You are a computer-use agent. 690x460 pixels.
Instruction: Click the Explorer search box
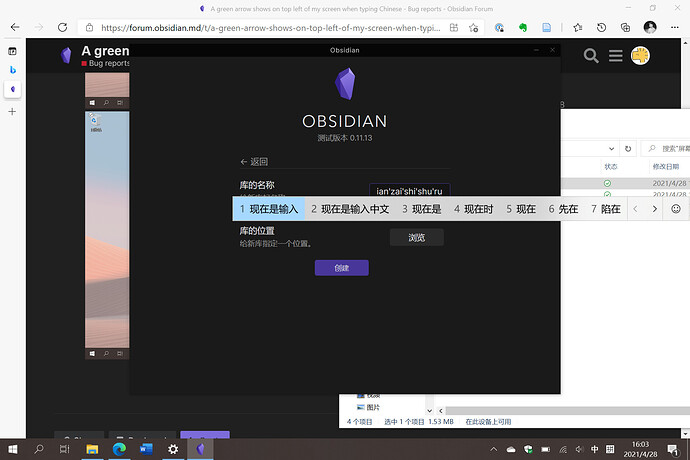click(666, 149)
